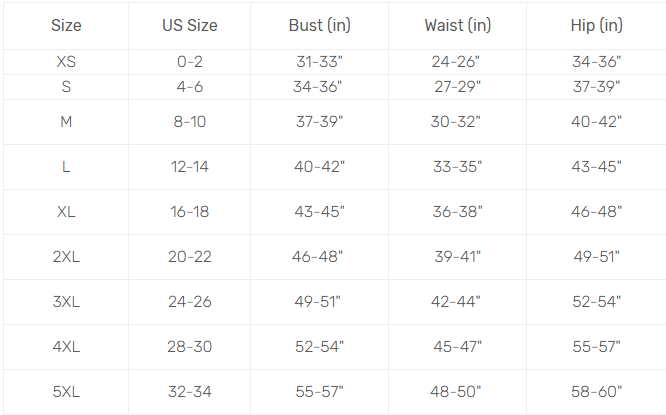Select the XS size cell
The image size is (666, 415).
click(x=66, y=62)
